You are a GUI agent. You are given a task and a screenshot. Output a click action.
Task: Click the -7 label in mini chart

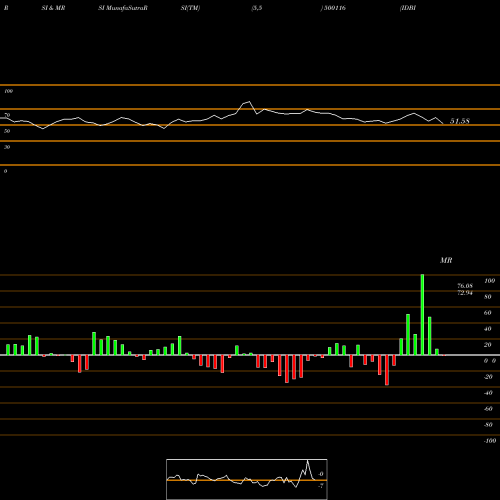click(321, 486)
